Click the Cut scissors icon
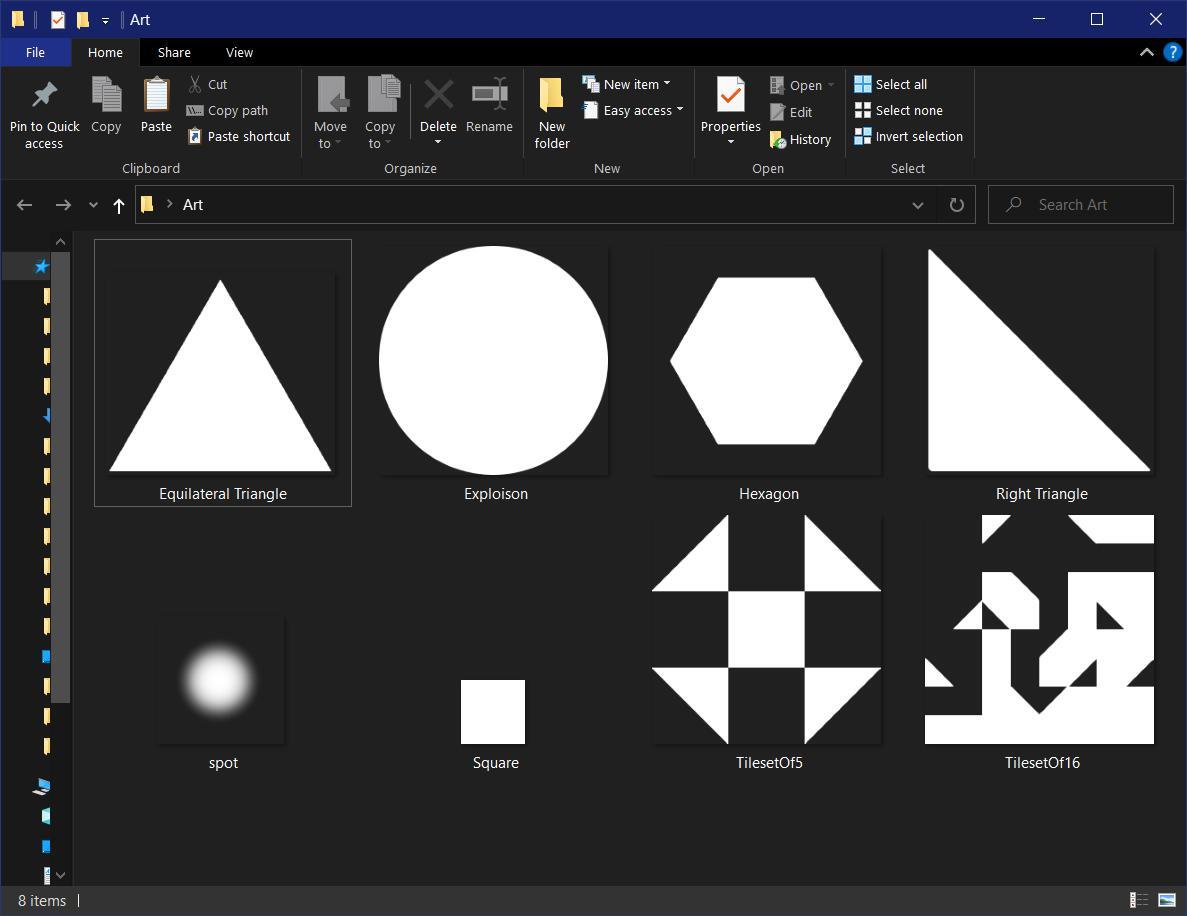Screen dimensions: 1187x916 [196, 85]
